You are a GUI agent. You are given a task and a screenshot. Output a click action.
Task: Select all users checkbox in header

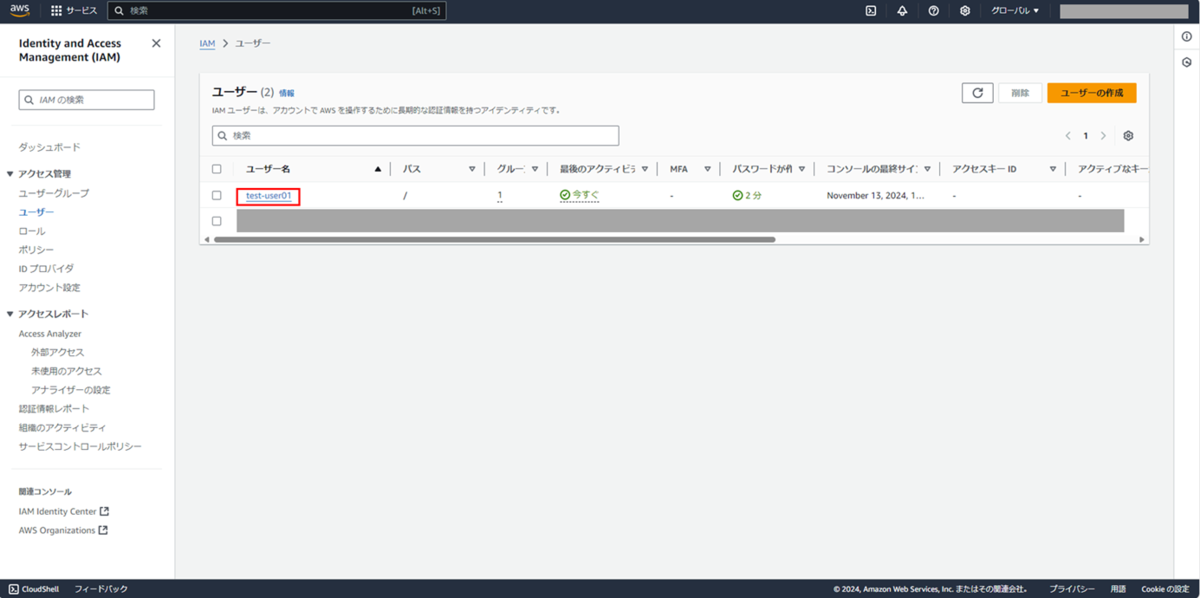[x=216, y=169]
